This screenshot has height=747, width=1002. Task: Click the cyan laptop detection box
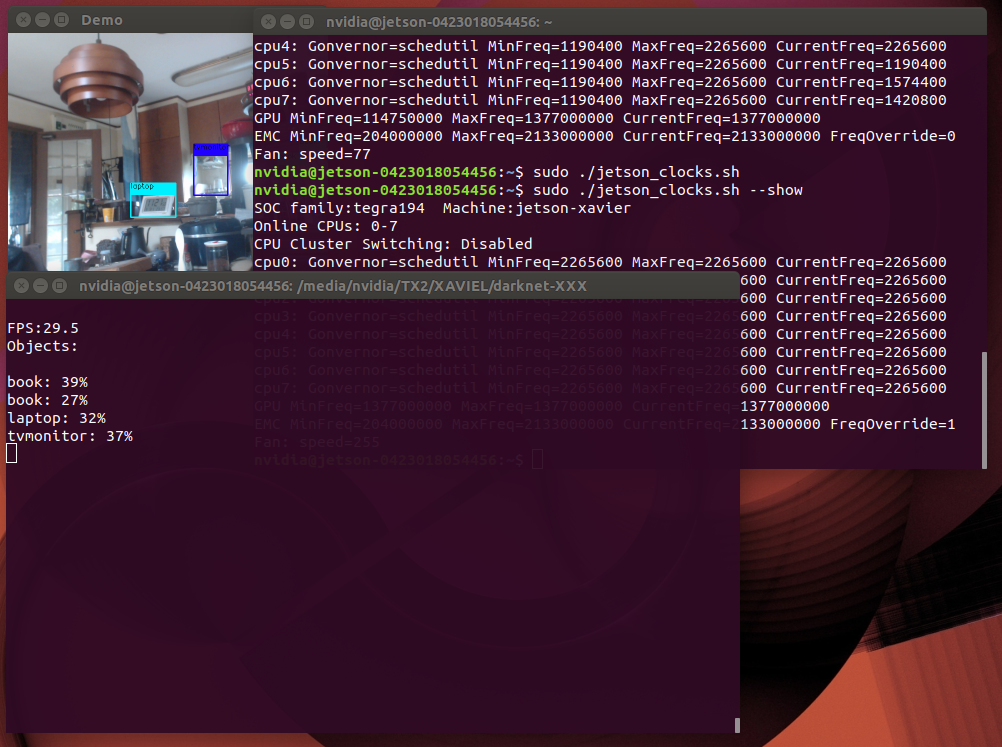(x=153, y=200)
